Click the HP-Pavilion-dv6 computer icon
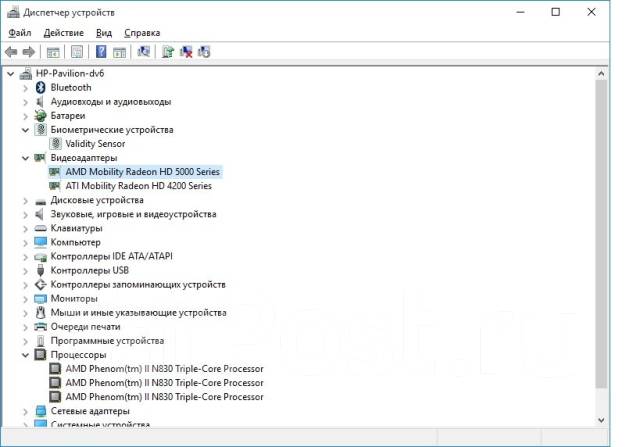The height and width of the screenshot is (447, 640). pos(26,73)
